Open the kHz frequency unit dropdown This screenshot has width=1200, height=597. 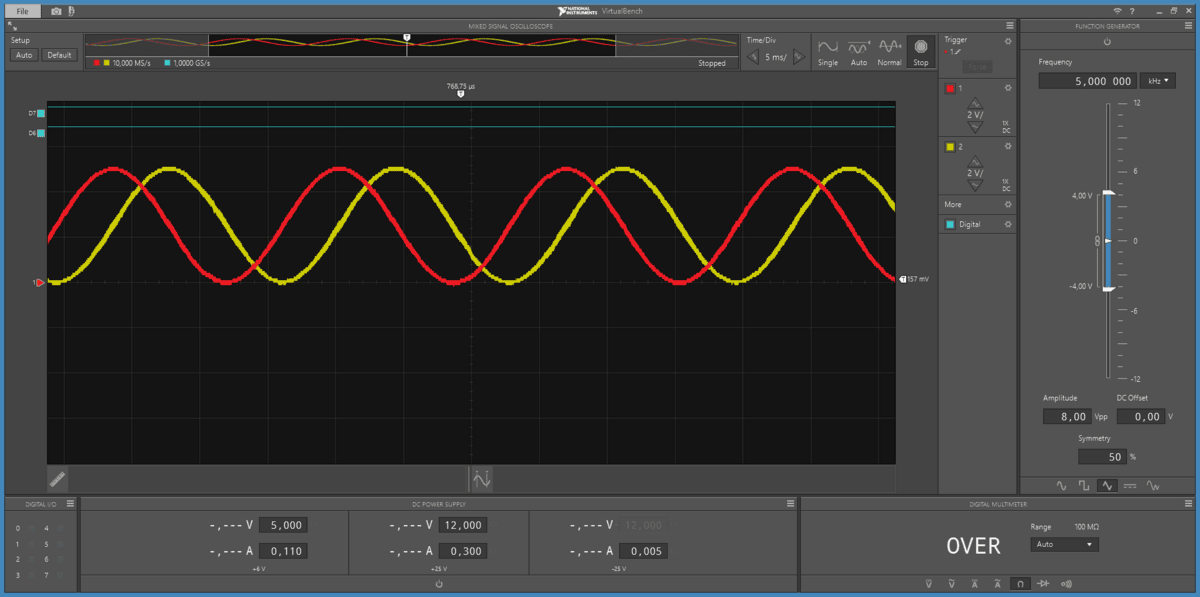(x=1159, y=81)
